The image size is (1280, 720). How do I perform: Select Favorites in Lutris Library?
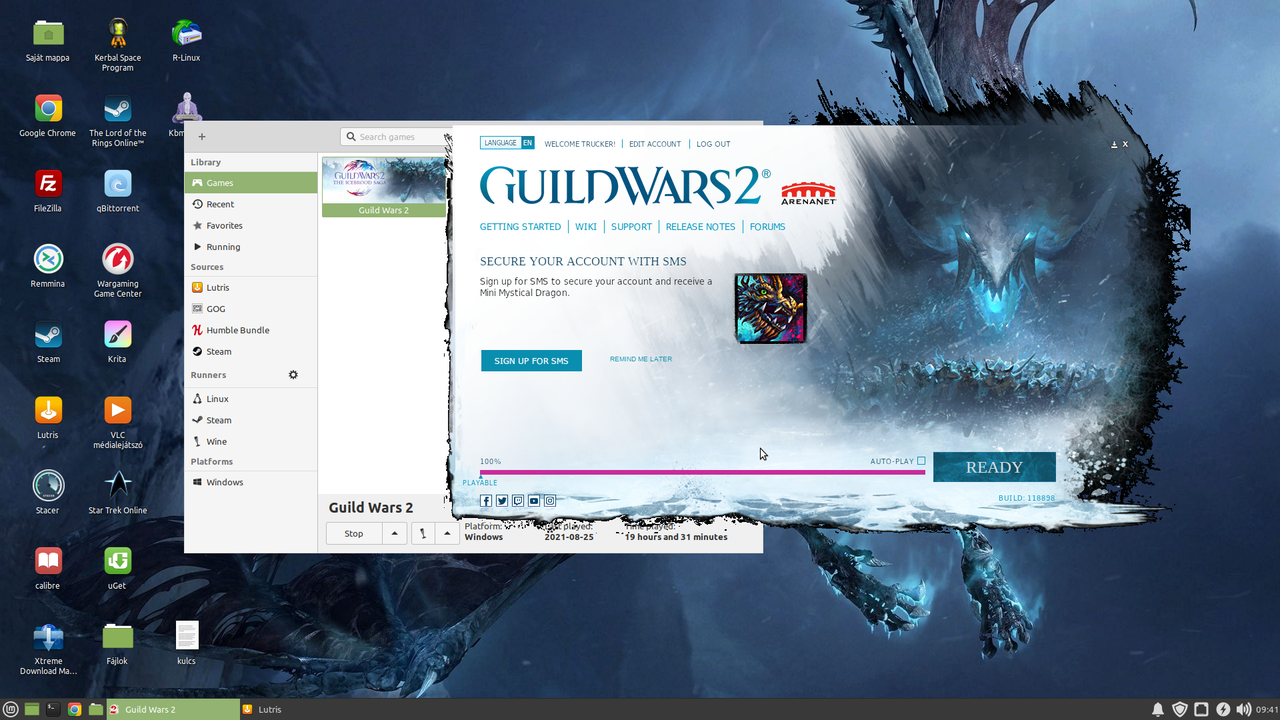point(251,225)
